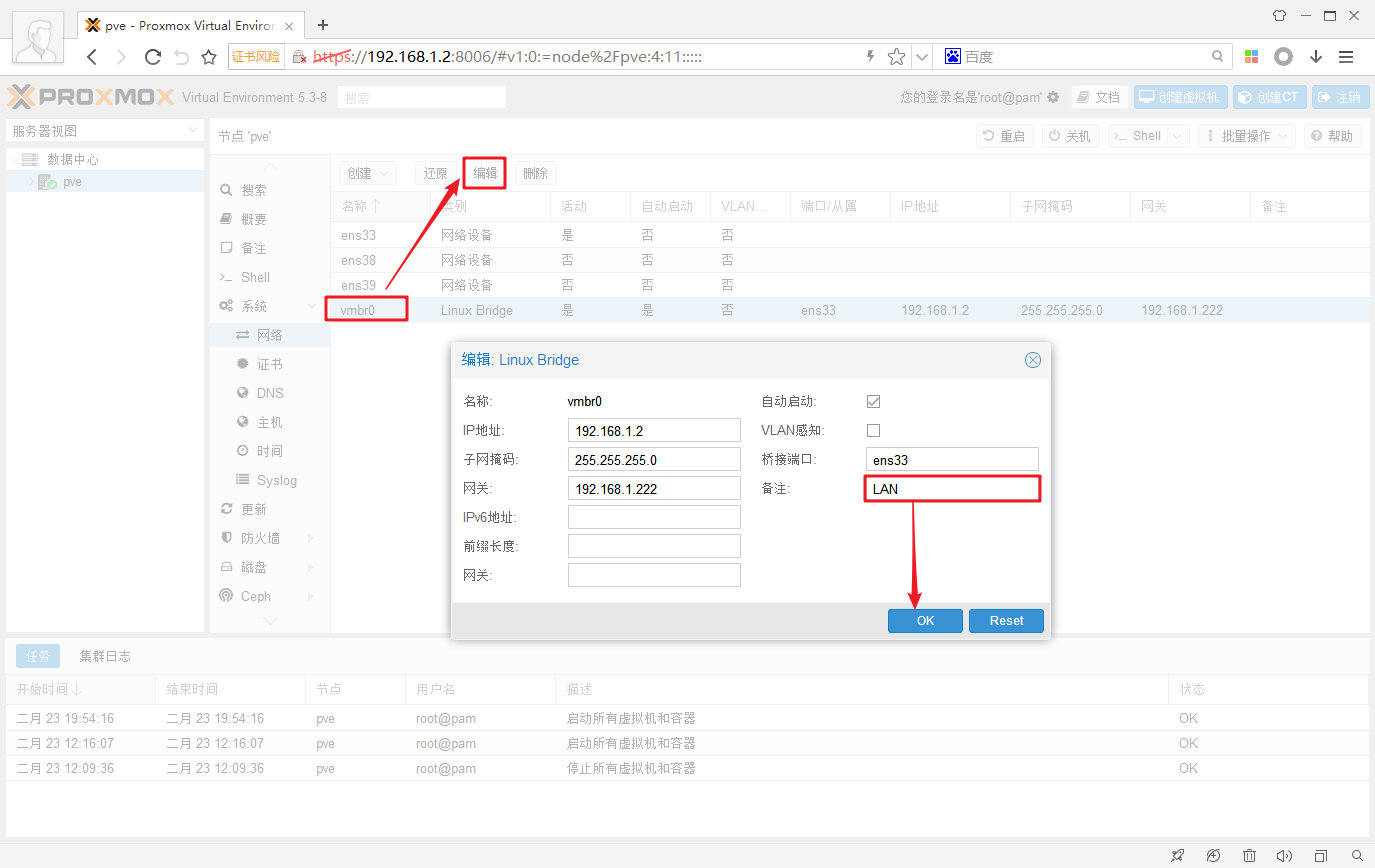Bookmark page with star icon left of address

pos(209,57)
